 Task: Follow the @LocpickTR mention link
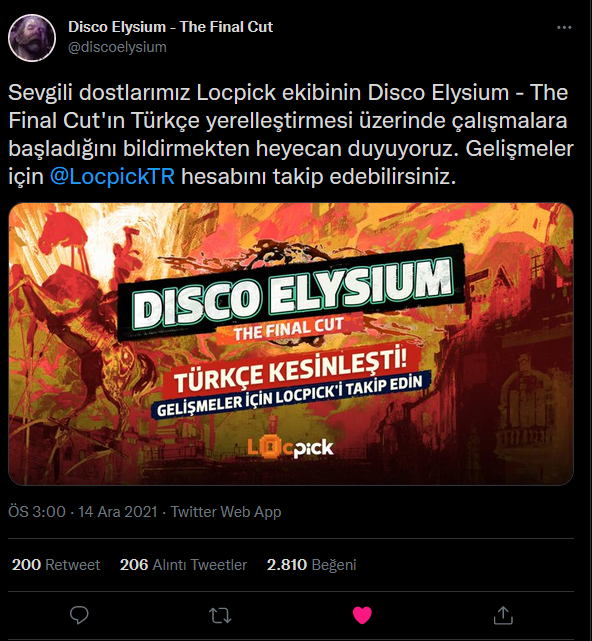point(112,177)
